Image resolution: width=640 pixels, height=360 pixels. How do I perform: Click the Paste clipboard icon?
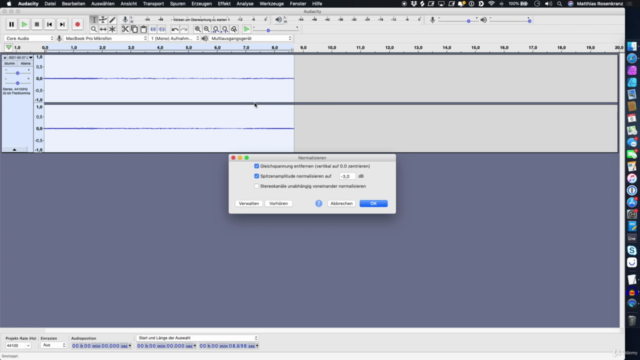143,29
